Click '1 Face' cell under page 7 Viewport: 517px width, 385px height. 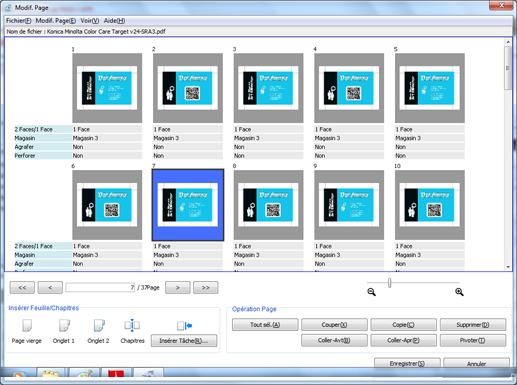(188, 246)
